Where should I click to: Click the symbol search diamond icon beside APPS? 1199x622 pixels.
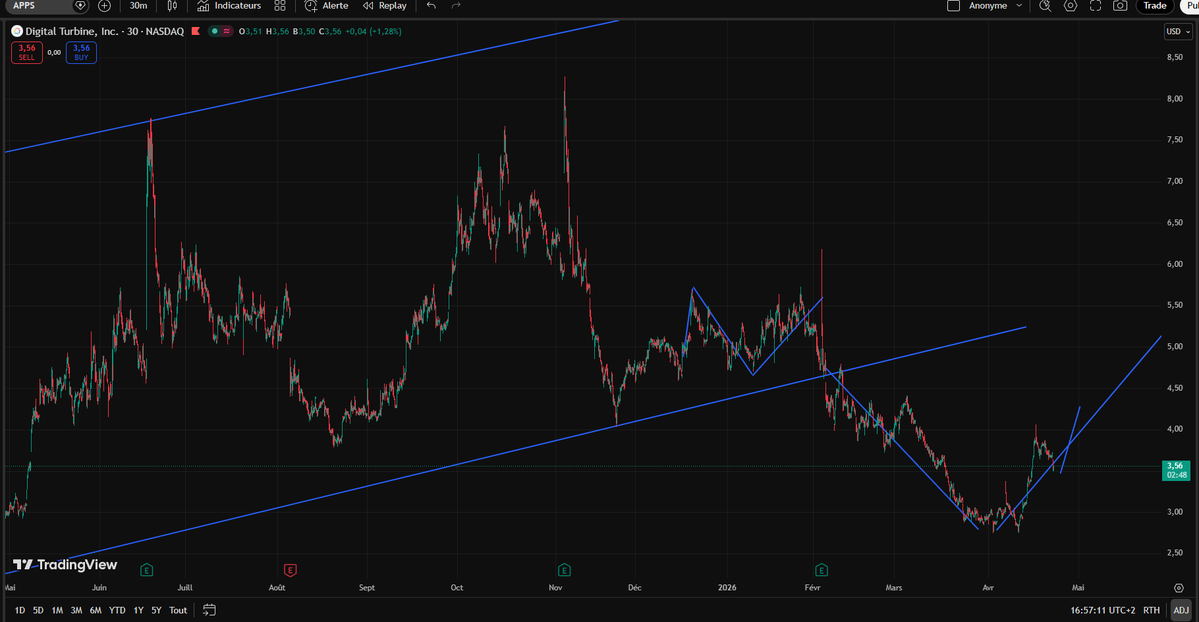tap(80, 6)
